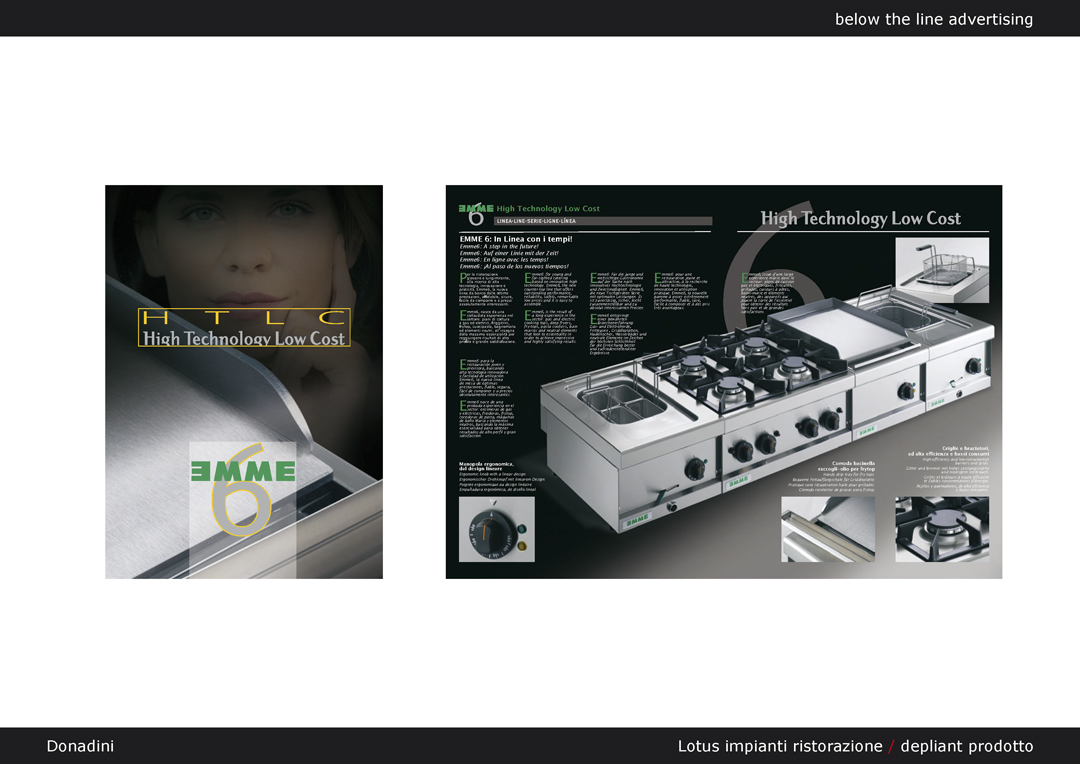
Task: Click the green EMME 6 logo on cover
Action: click(x=243, y=472)
